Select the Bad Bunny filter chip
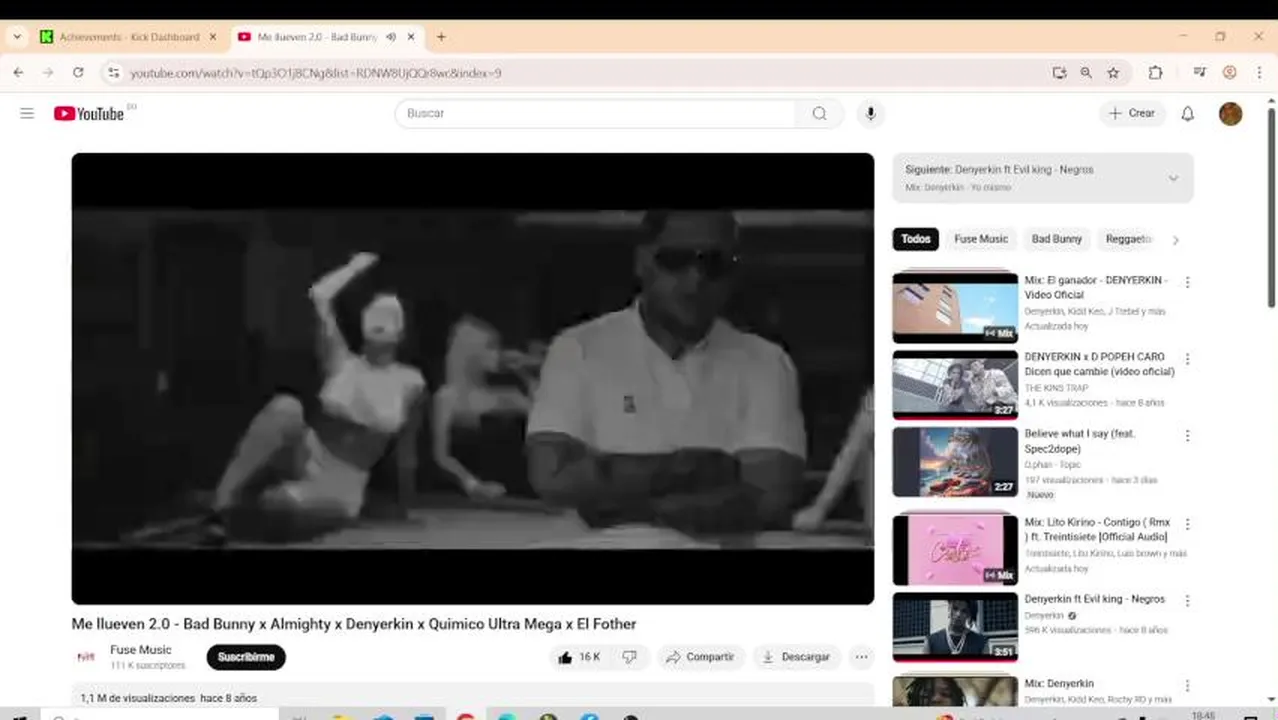The image size is (1278, 720). point(1056,239)
